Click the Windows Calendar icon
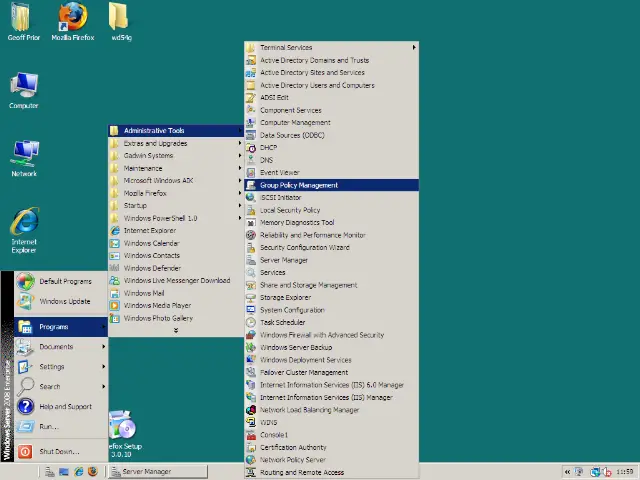 click(115, 243)
